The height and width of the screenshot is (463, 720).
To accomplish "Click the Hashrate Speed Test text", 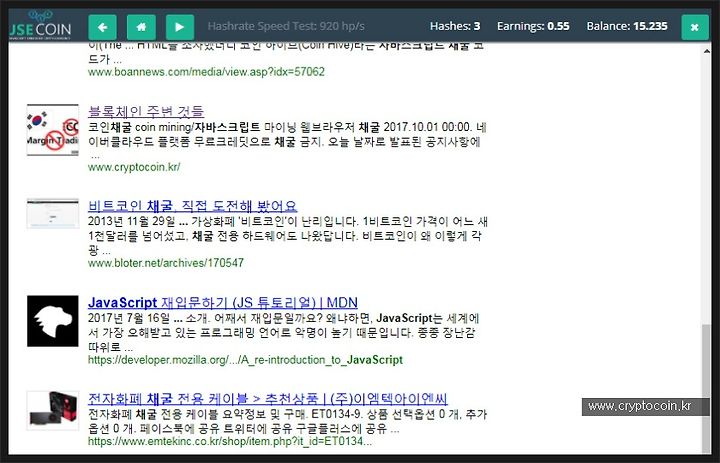I will [286, 26].
